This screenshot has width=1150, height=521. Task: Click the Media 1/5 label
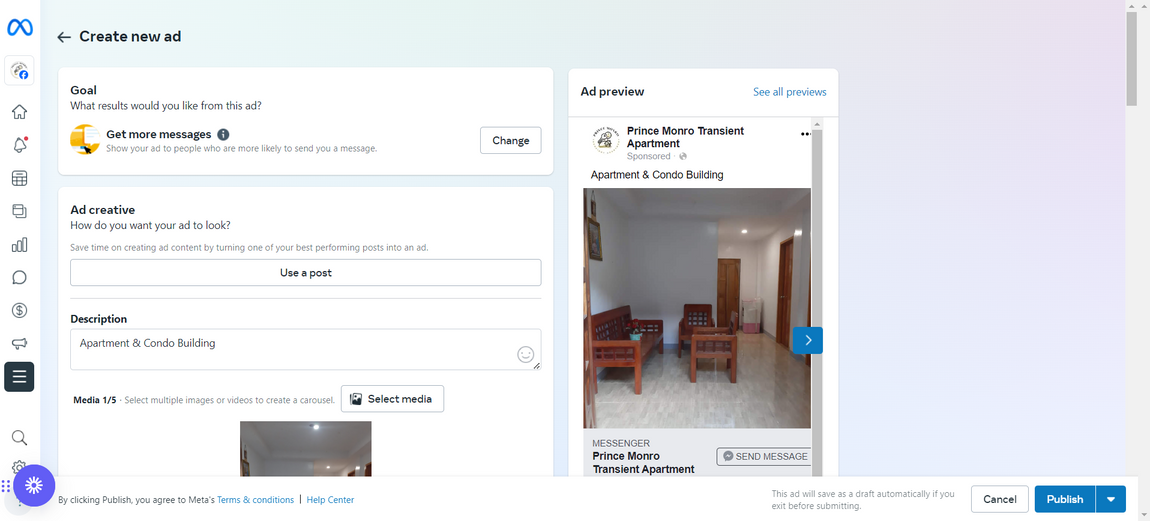[95, 400]
